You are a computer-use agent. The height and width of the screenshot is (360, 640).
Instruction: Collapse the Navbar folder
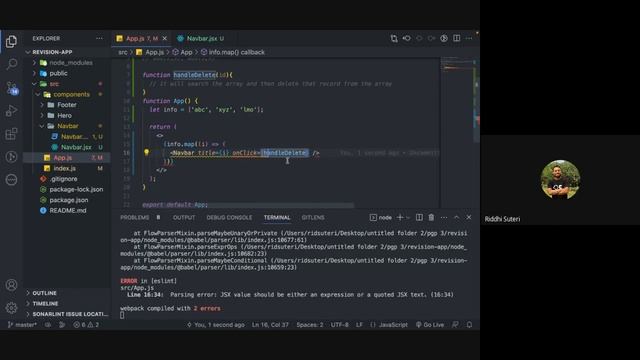coord(66,126)
